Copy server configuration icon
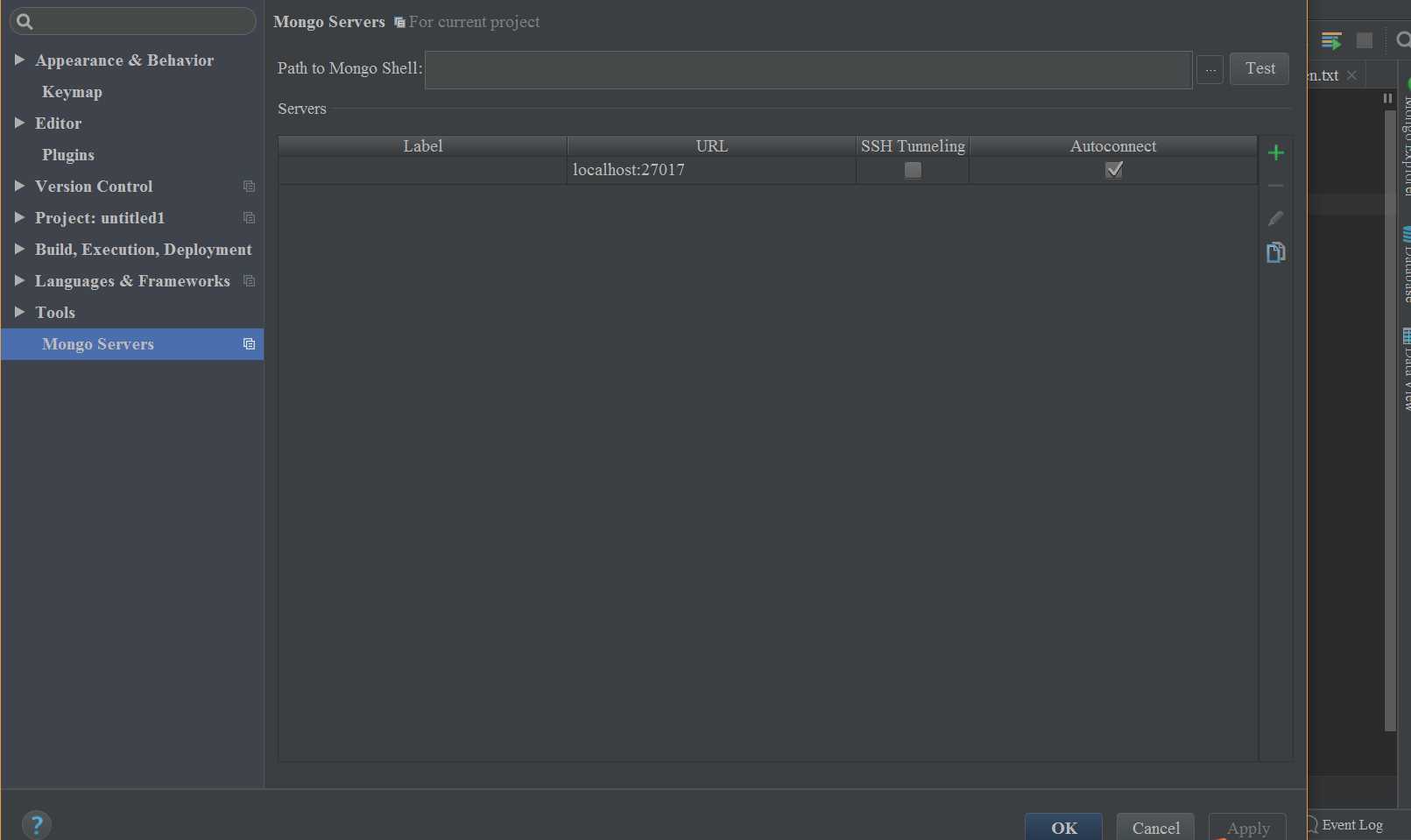This screenshot has width=1411, height=840. pos(1275,252)
